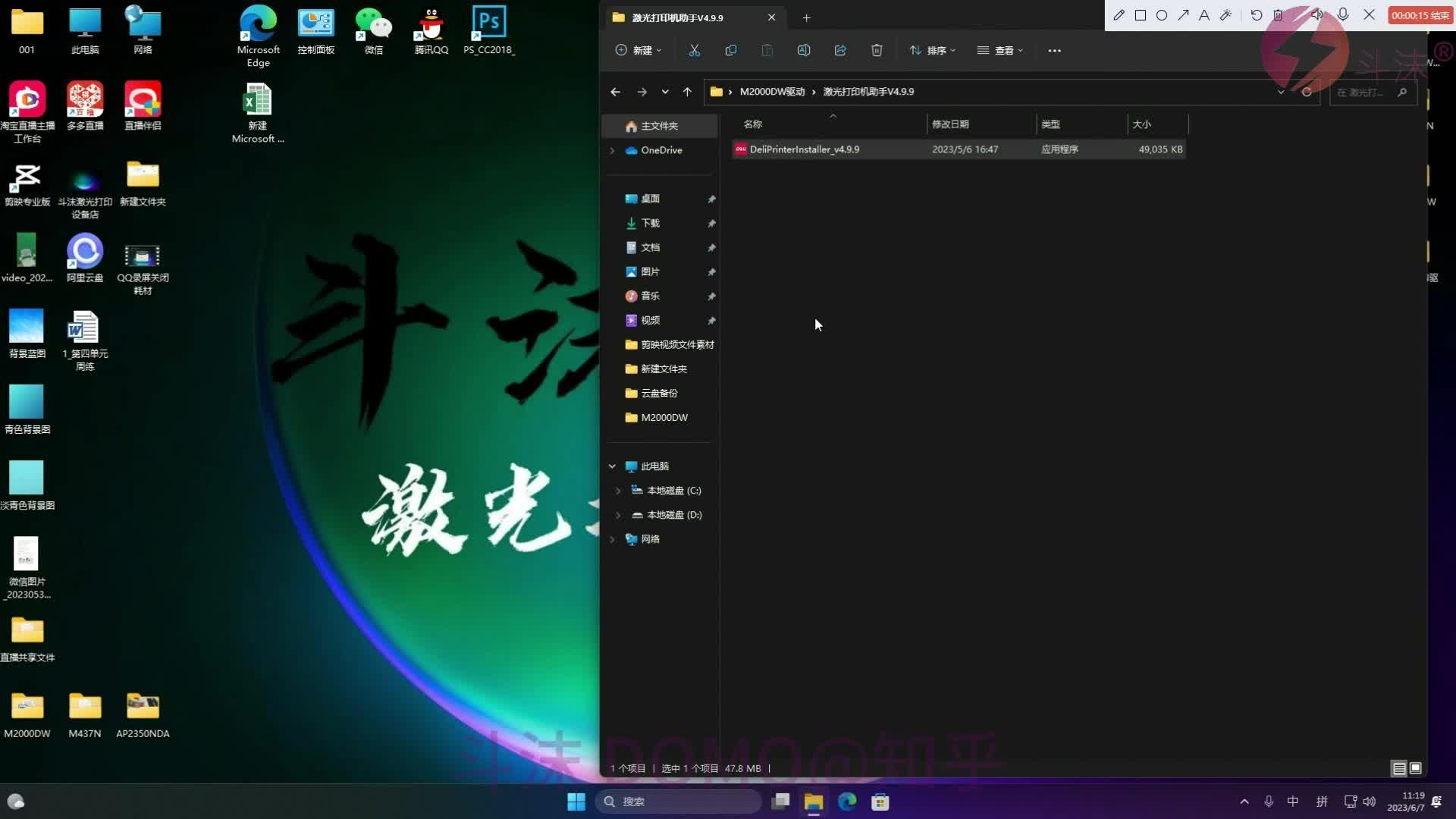Image resolution: width=1456 pixels, height=819 pixels.
Task: Open 主文件夹 in the navigation pane
Action: pyautogui.click(x=660, y=126)
